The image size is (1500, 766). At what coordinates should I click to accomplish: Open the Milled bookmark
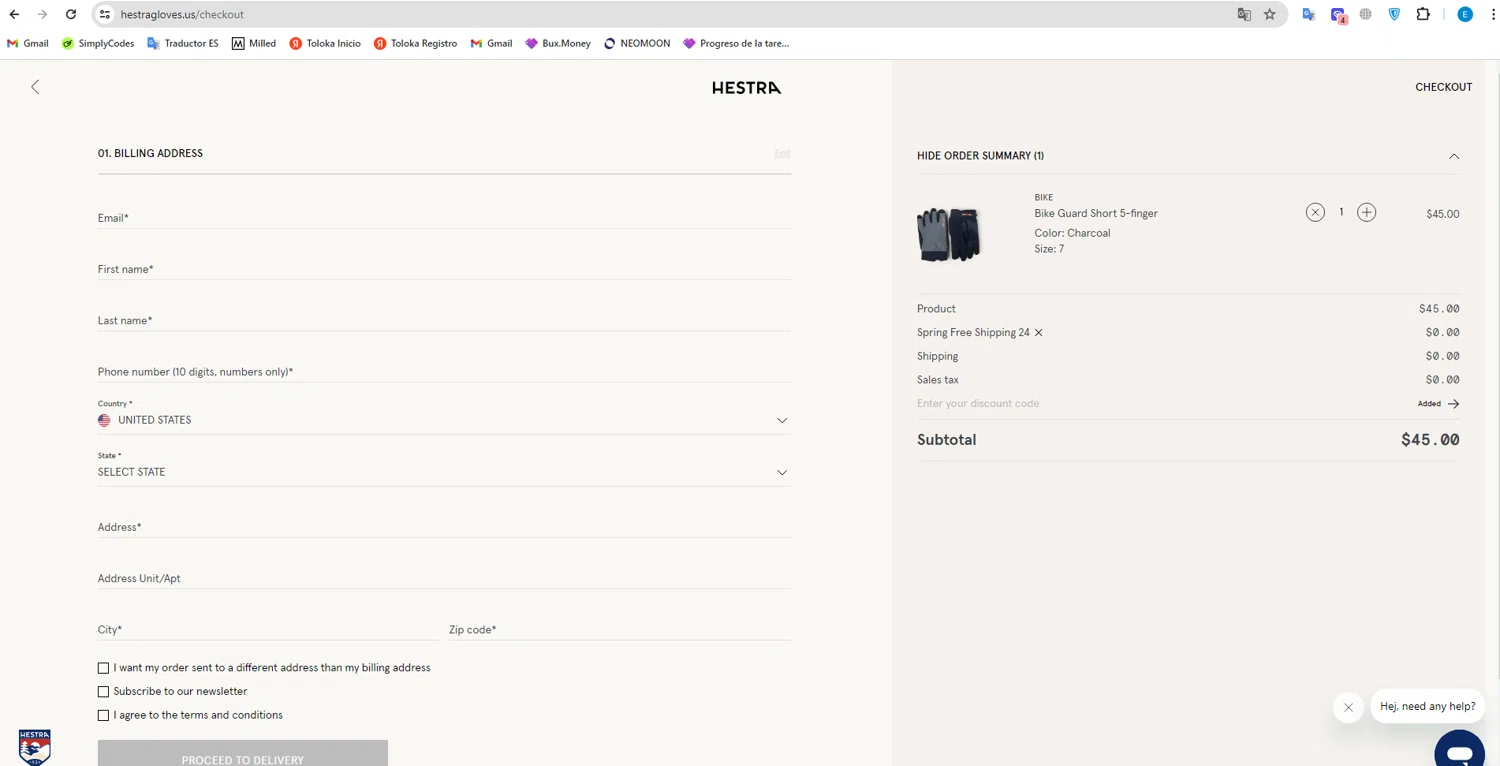point(254,43)
